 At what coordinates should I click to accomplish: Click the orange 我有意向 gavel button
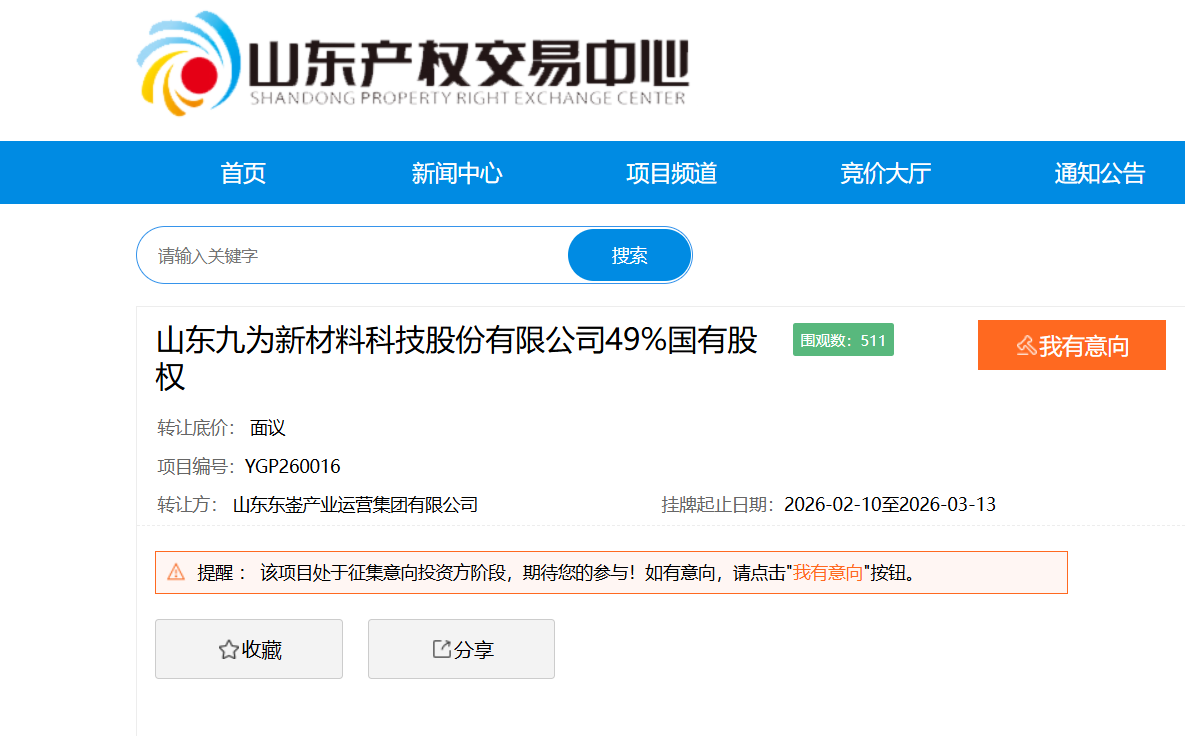click(x=1071, y=346)
